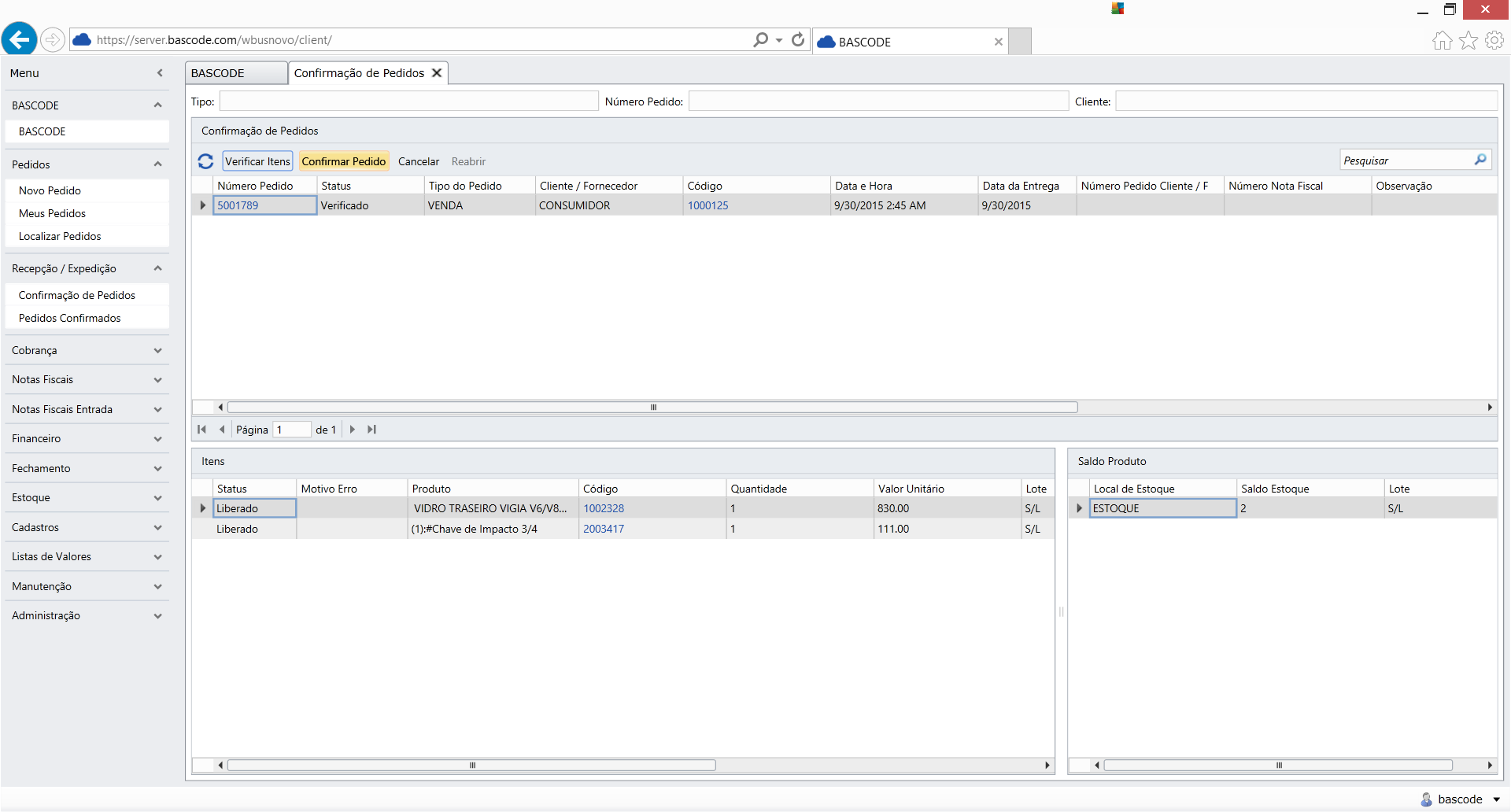Expand the Financeiro menu section
The width and height of the screenshot is (1511, 812).
157,439
